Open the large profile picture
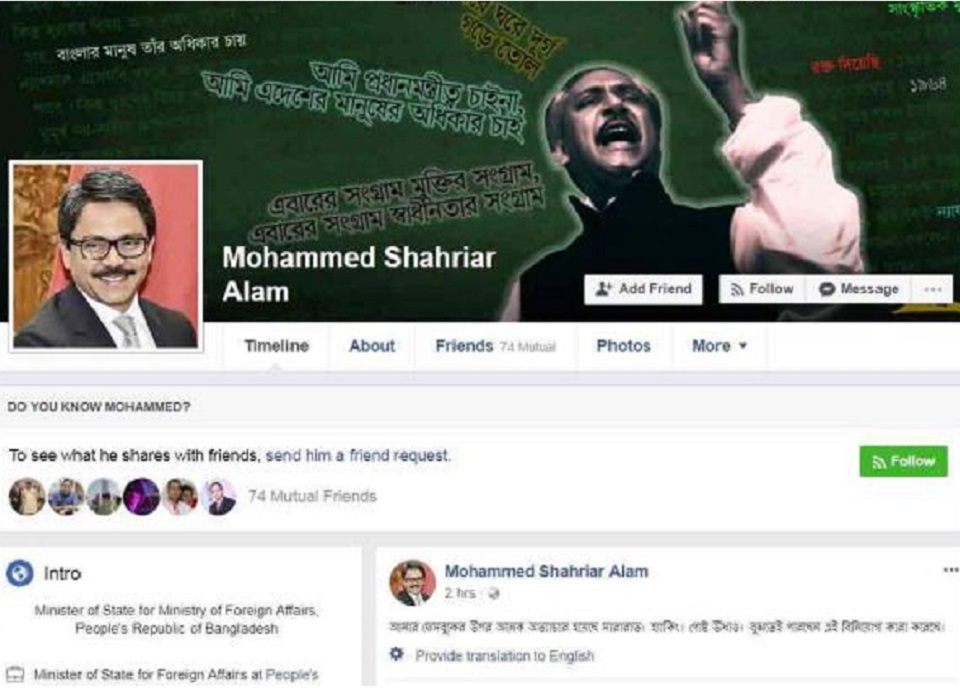This screenshot has height=688, width=960. pyautogui.click(x=106, y=256)
